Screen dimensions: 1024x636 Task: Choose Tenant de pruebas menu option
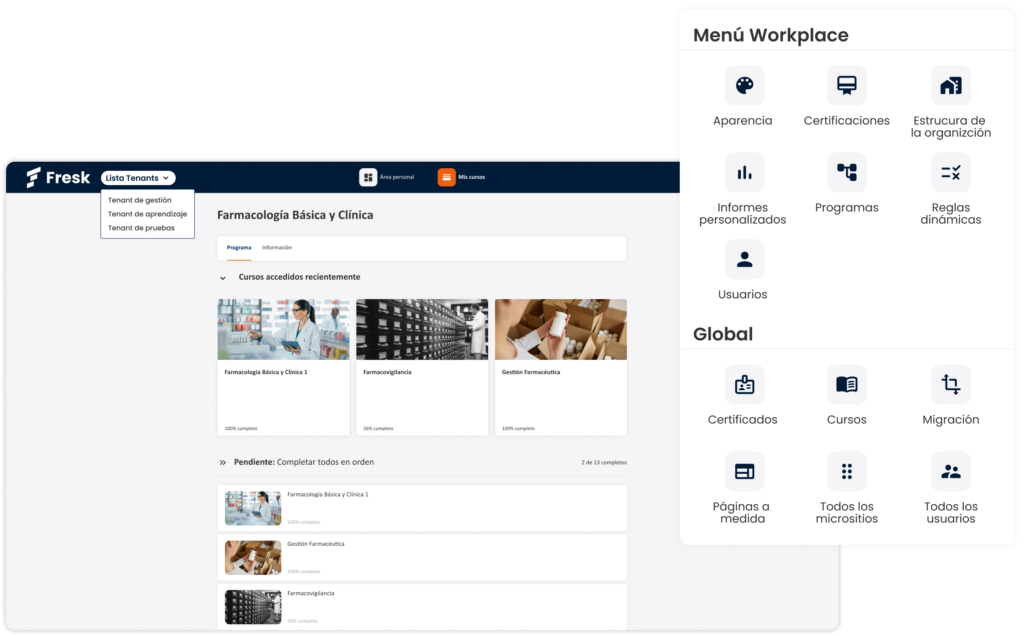(x=141, y=228)
